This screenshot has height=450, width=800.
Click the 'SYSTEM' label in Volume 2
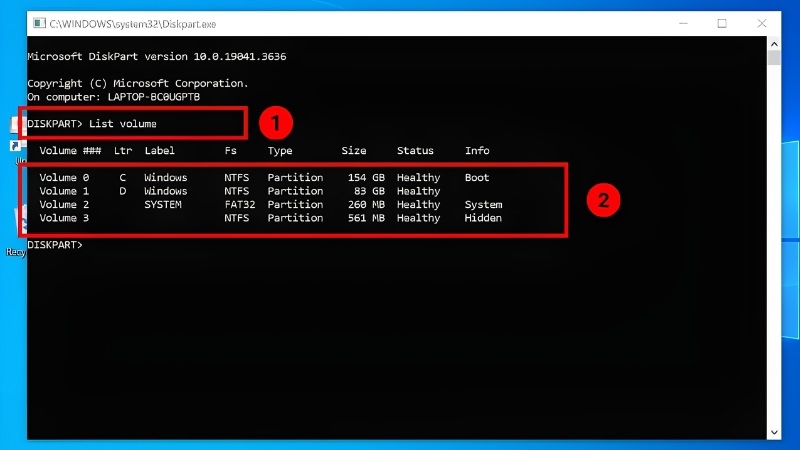163,205
